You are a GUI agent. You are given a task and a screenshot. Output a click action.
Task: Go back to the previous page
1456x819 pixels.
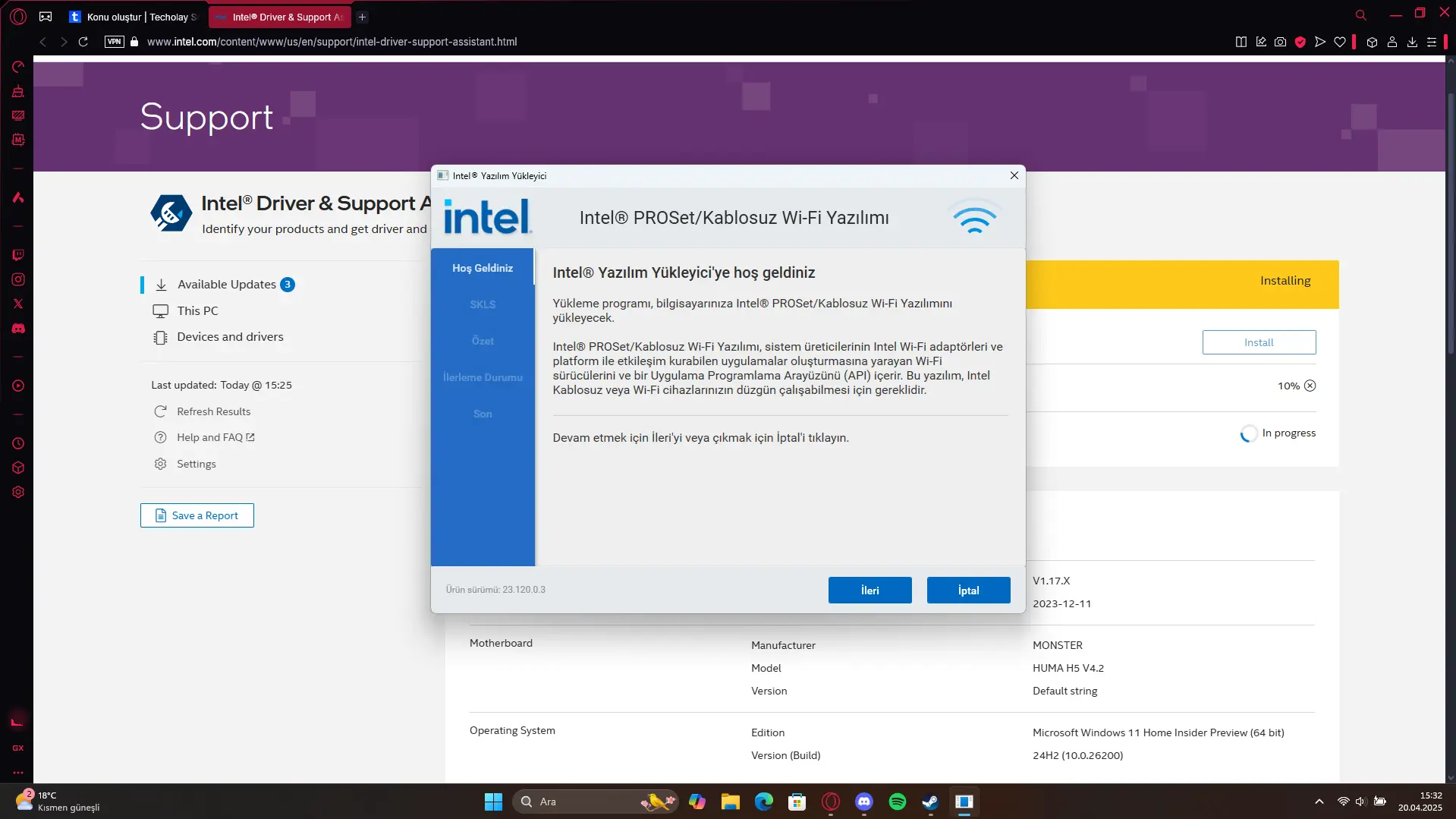pyautogui.click(x=43, y=42)
